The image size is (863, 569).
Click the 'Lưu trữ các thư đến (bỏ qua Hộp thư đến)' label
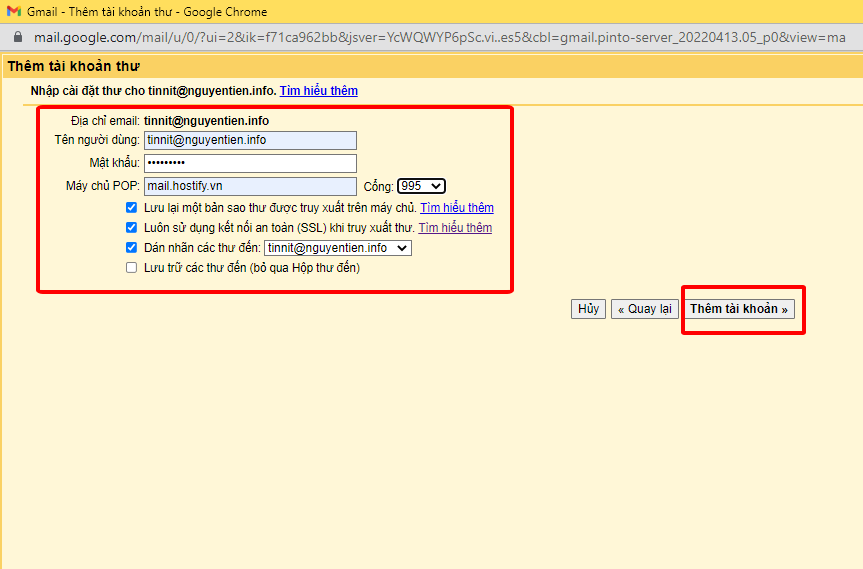tap(252, 268)
